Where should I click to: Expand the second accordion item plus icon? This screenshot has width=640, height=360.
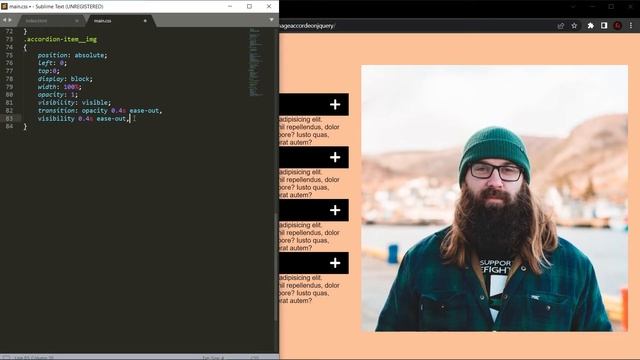point(335,157)
